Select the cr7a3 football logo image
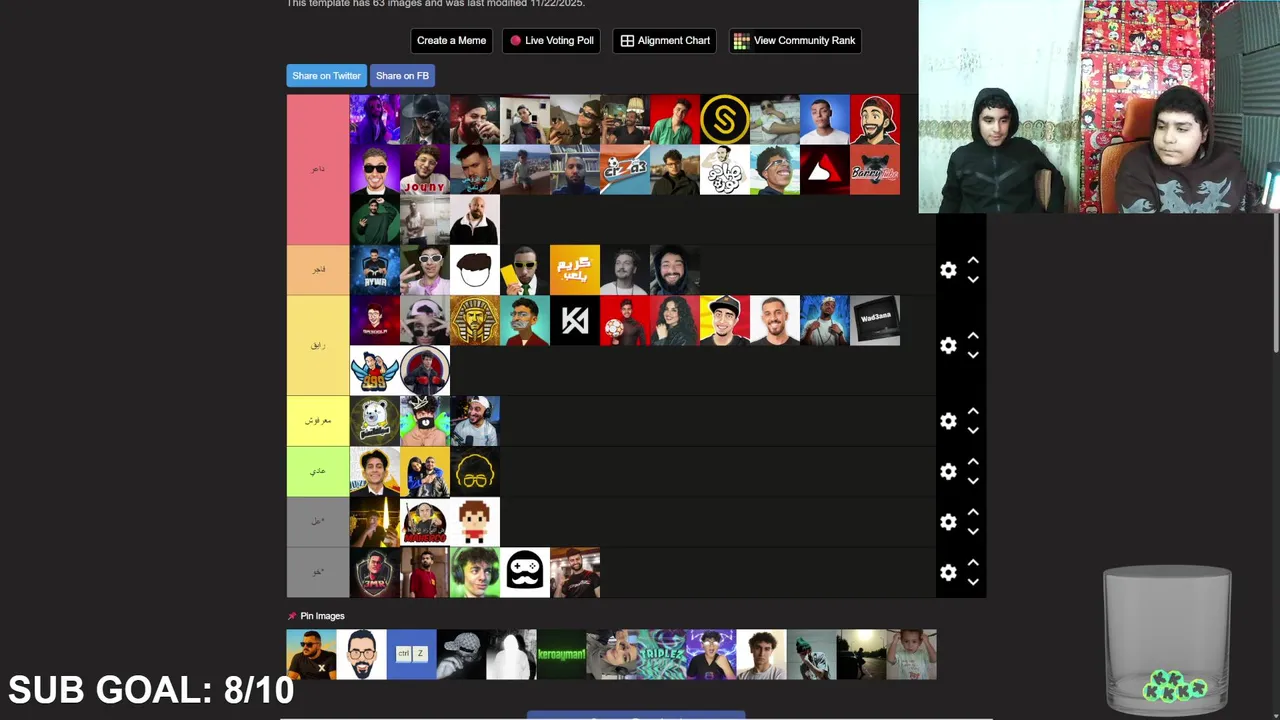 (625, 170)
